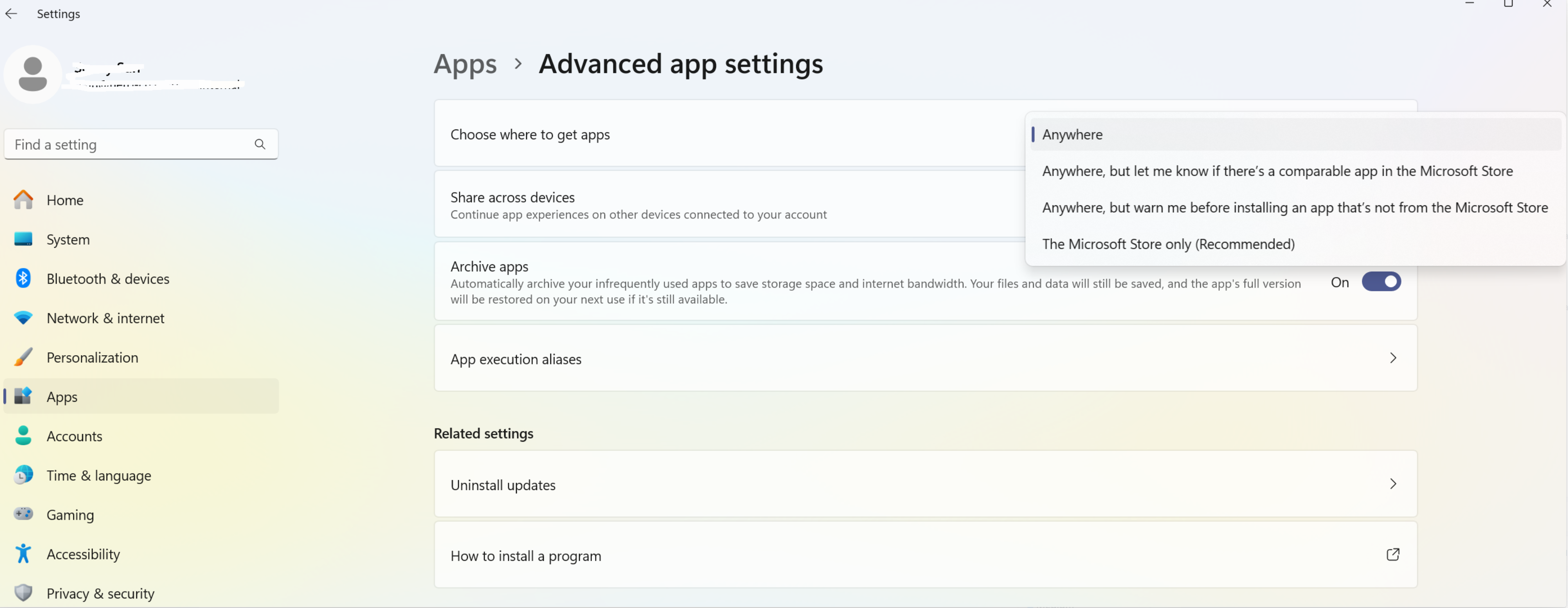Open the System settings section

[68, 239]
